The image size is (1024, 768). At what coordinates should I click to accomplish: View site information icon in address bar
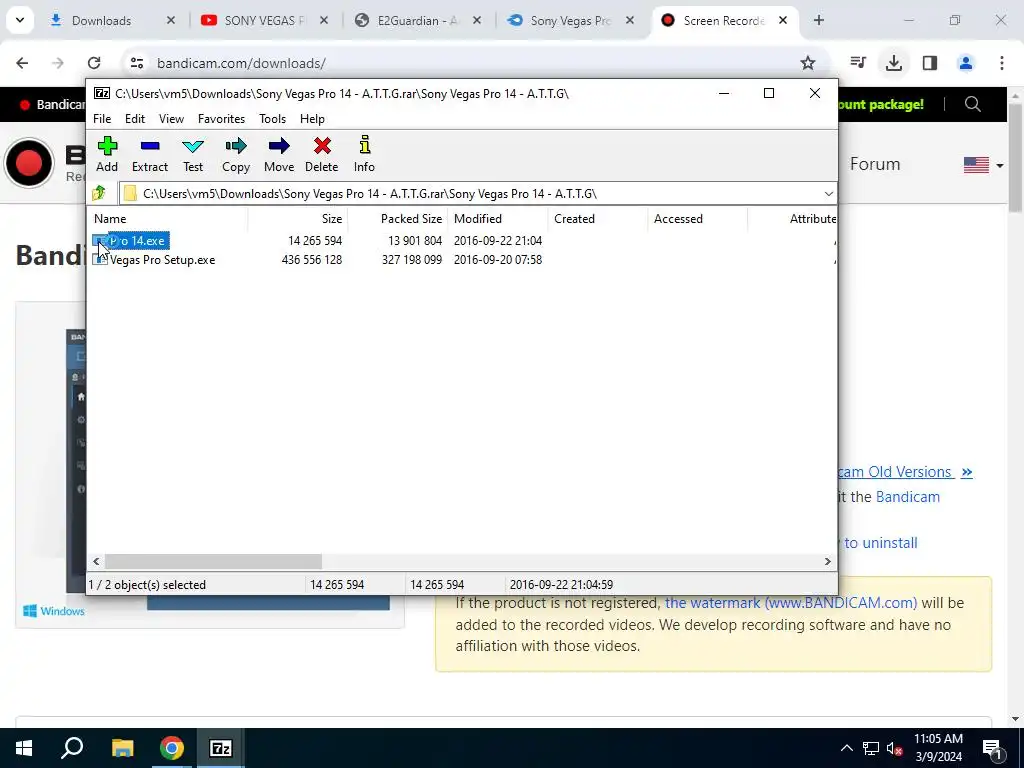(x=136, y=63)
